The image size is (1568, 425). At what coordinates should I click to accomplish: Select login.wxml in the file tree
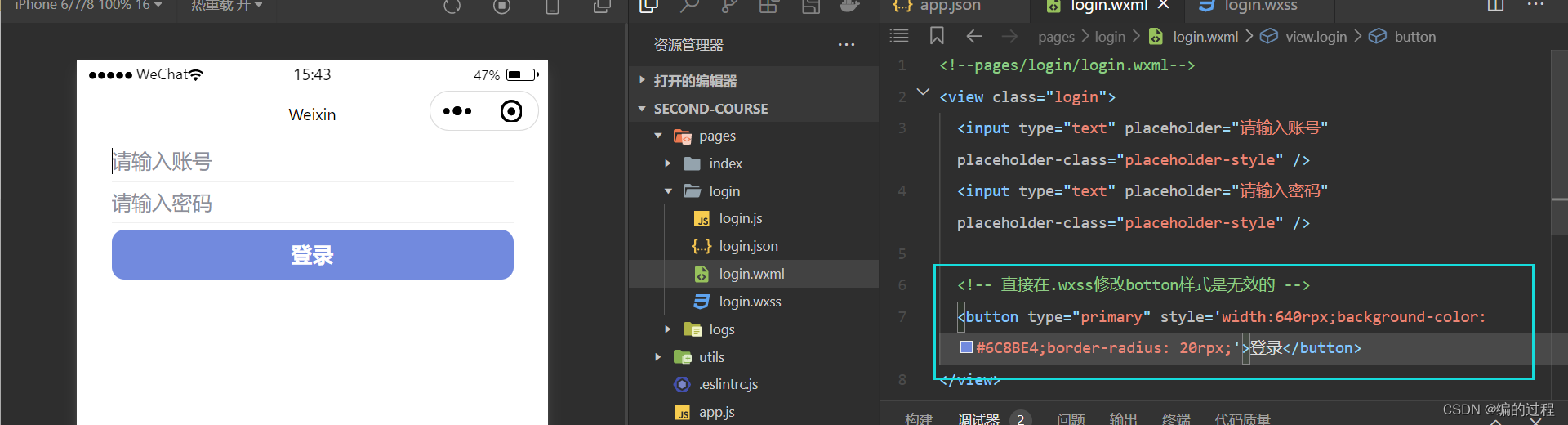point(754,274)
